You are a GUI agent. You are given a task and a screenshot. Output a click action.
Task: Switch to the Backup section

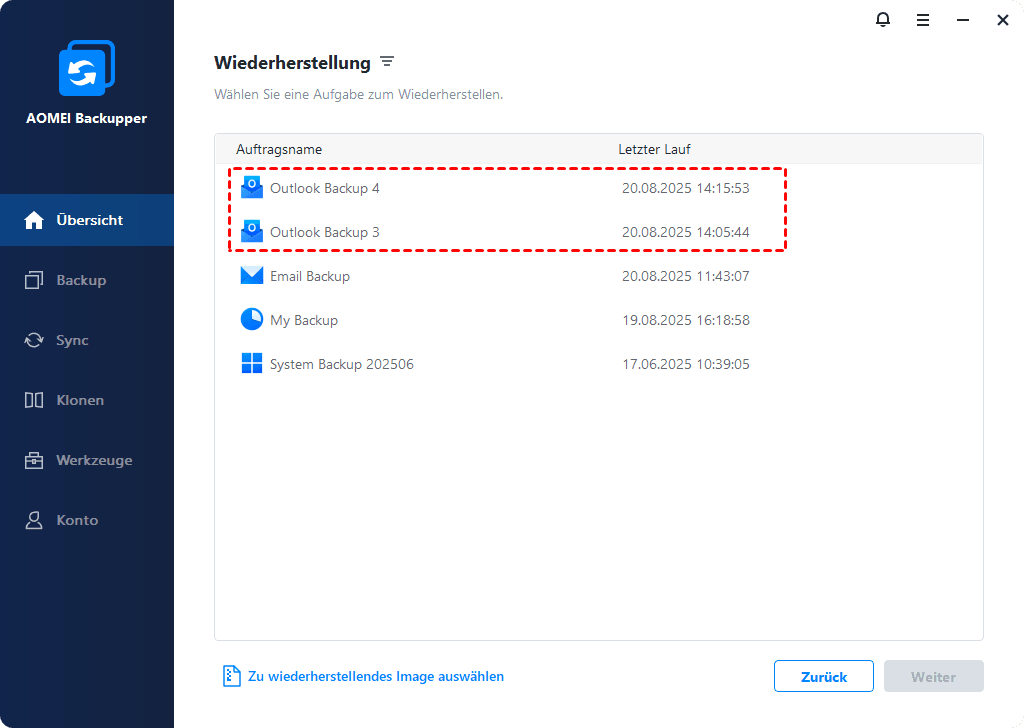point(87,280)
